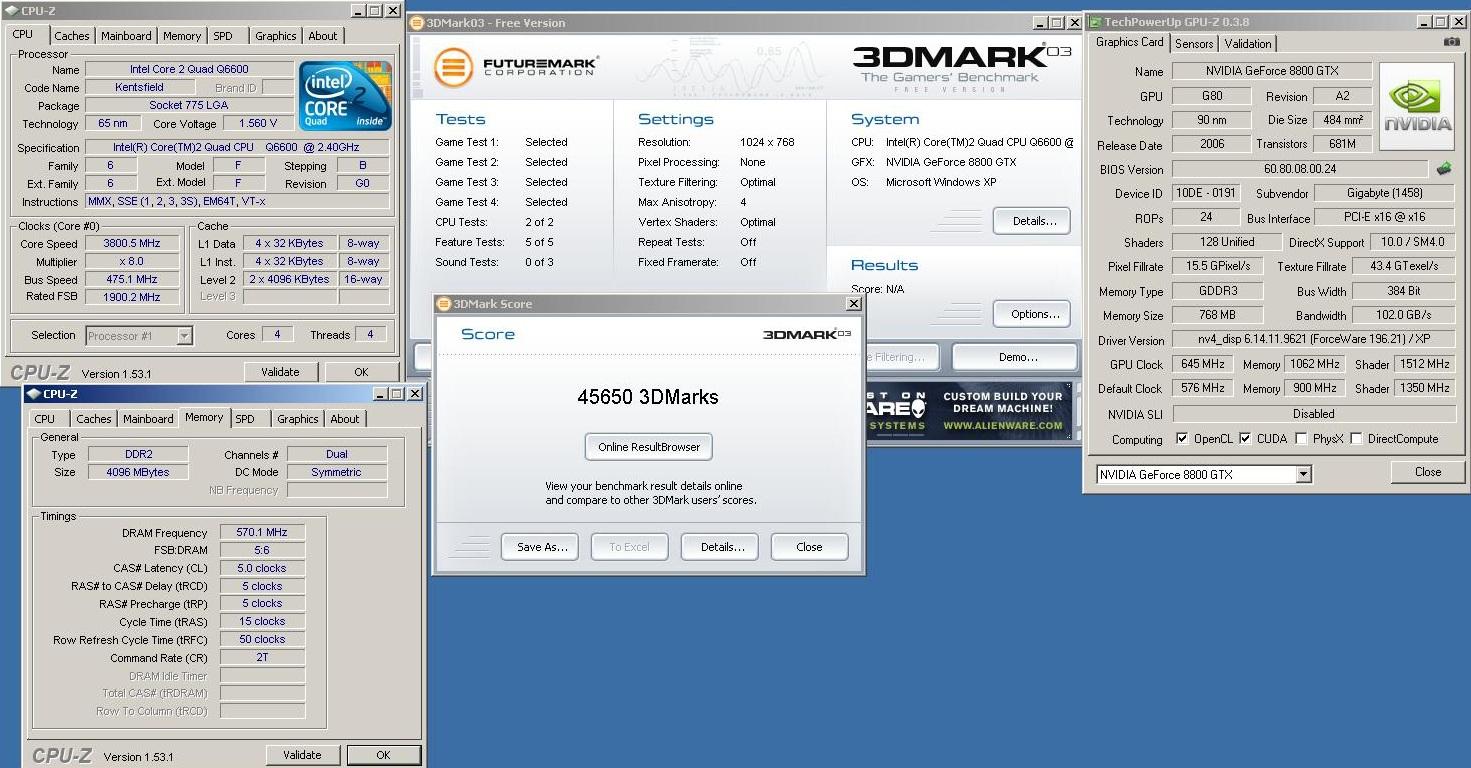The height and width of the screenshot is (768, 1471).
Task: Click the DRAM Frequency value 570.1 MHz
Action: coord(262,532)
